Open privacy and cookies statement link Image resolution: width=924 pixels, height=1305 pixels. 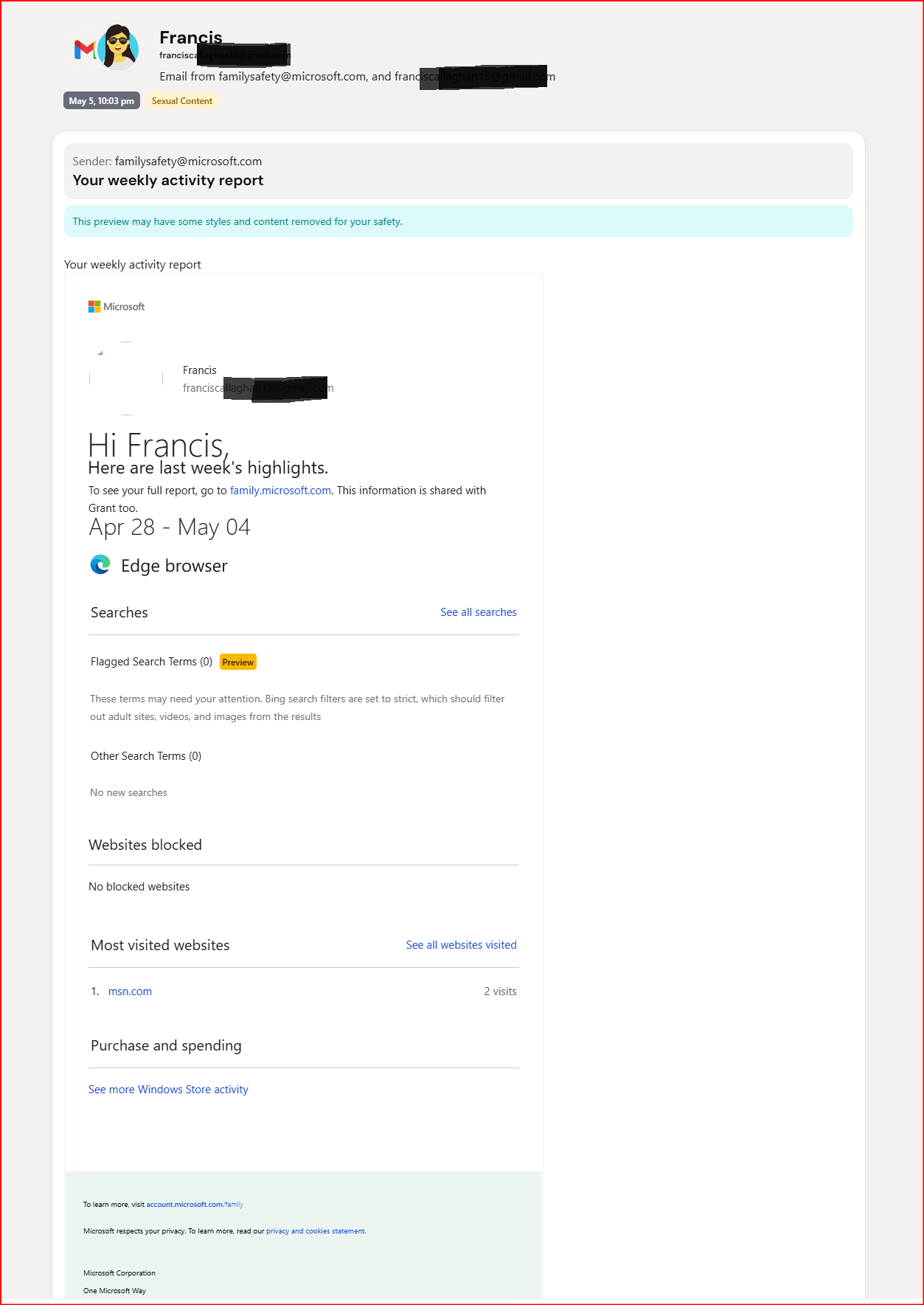coord(316,1231)
